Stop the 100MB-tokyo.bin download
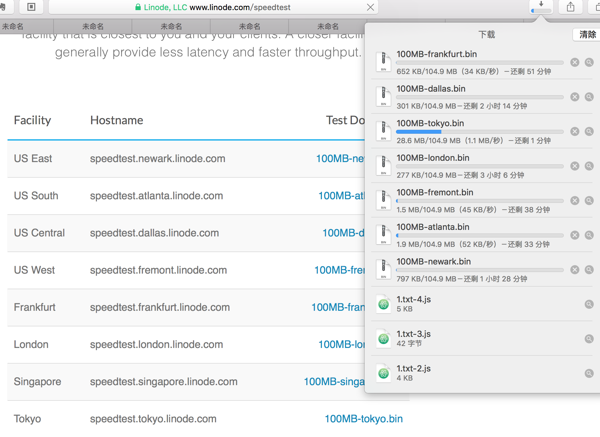Screen dimensions: 600x437 tap(574, 132)
